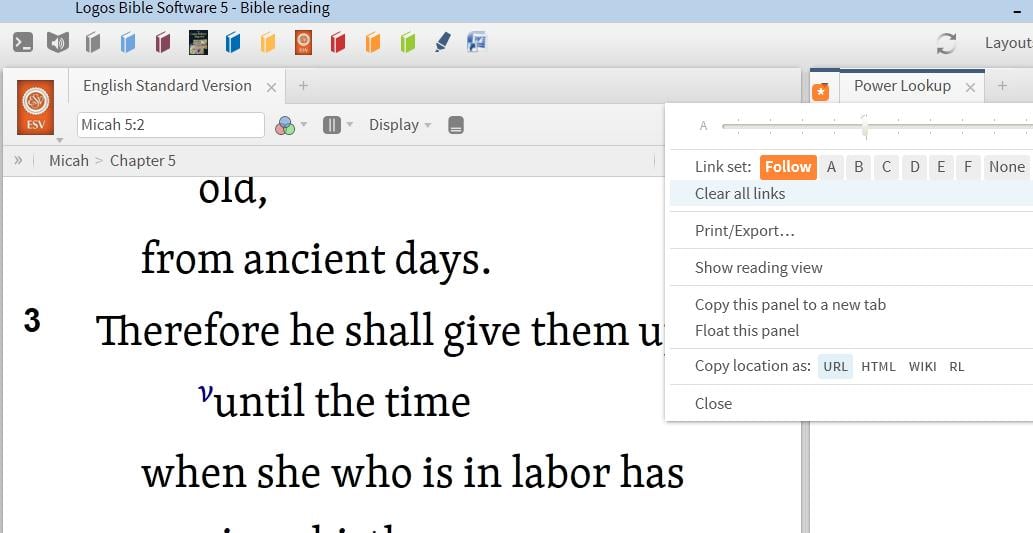
Task: Open the Power Lookup orange star panel icon
Action: (x=820, y=92)
